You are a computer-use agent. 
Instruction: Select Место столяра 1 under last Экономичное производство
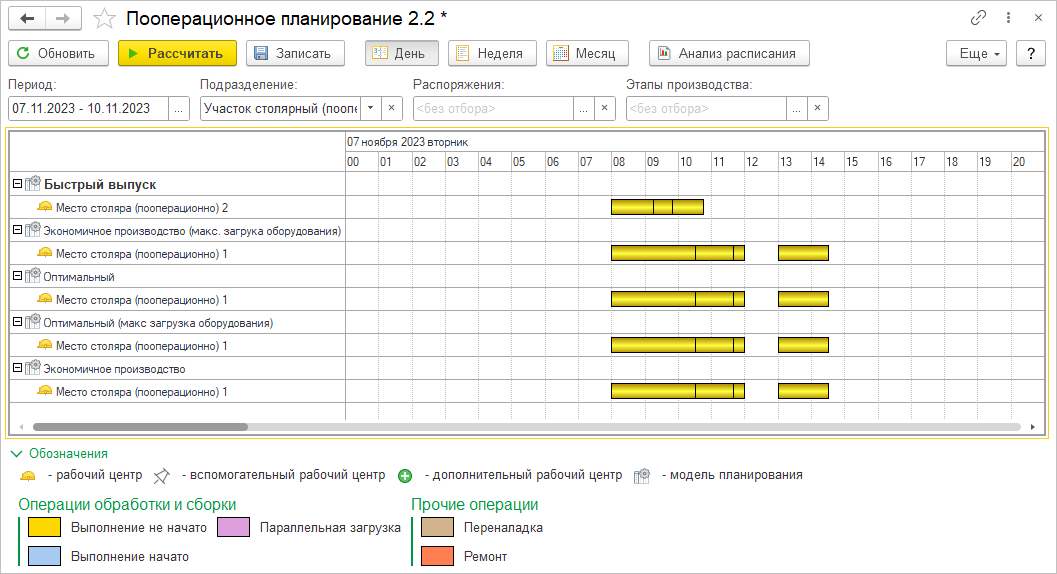click(x=178, y=391)
